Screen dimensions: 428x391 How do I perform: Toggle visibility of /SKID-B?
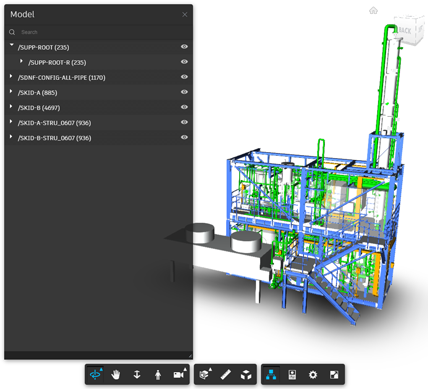pos(184,107)
